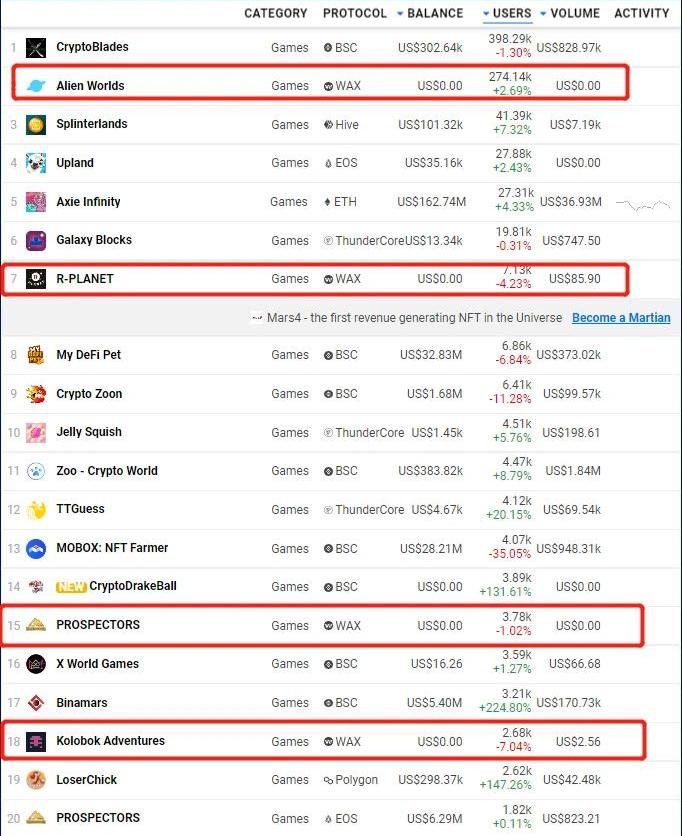The height and width of the screenshot is (836, 682).
Task: Click the Alien Worlds blue icon
Action: point(36,86)
